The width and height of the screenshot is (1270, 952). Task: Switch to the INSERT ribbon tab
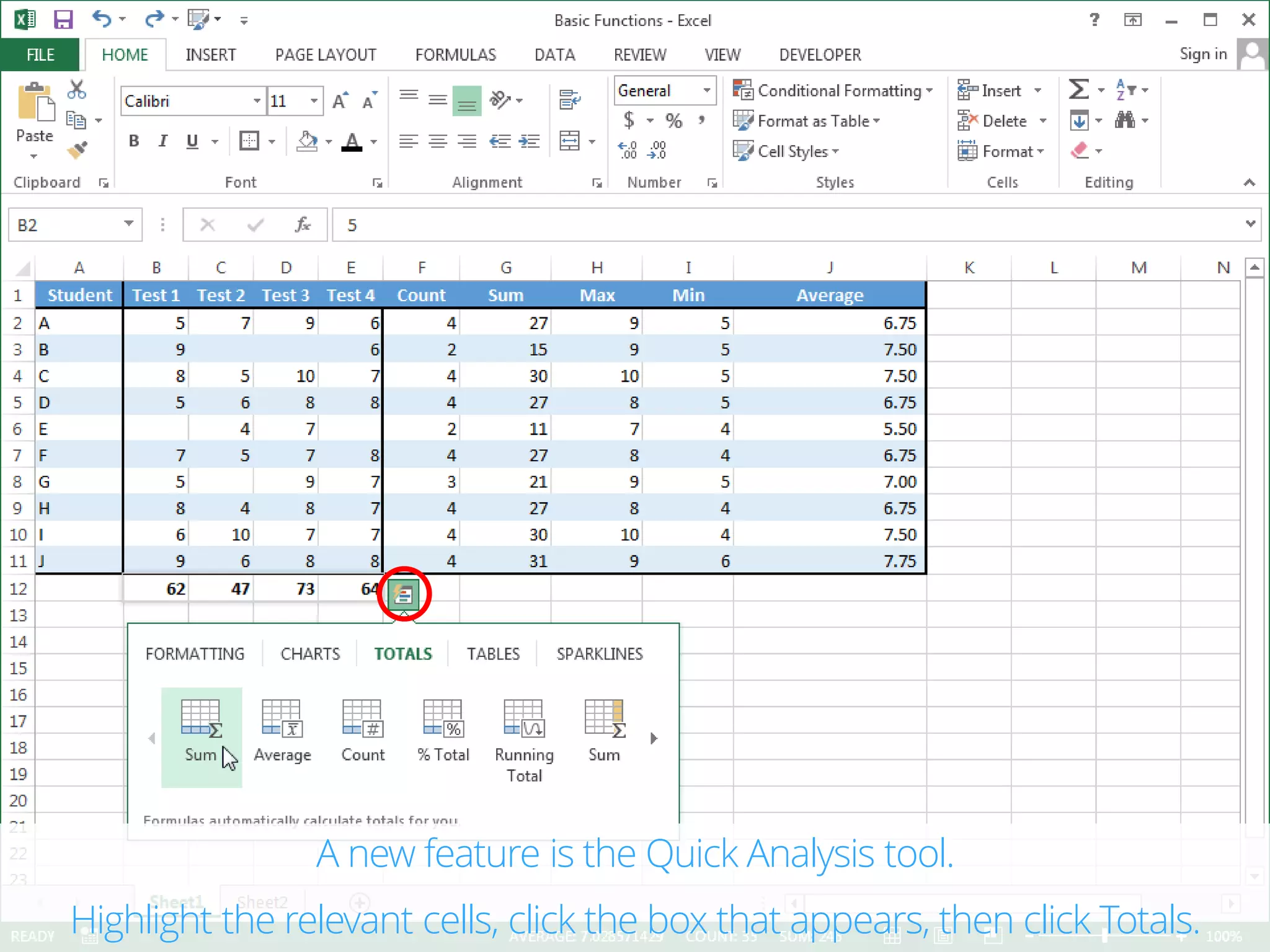coord(210,55)
